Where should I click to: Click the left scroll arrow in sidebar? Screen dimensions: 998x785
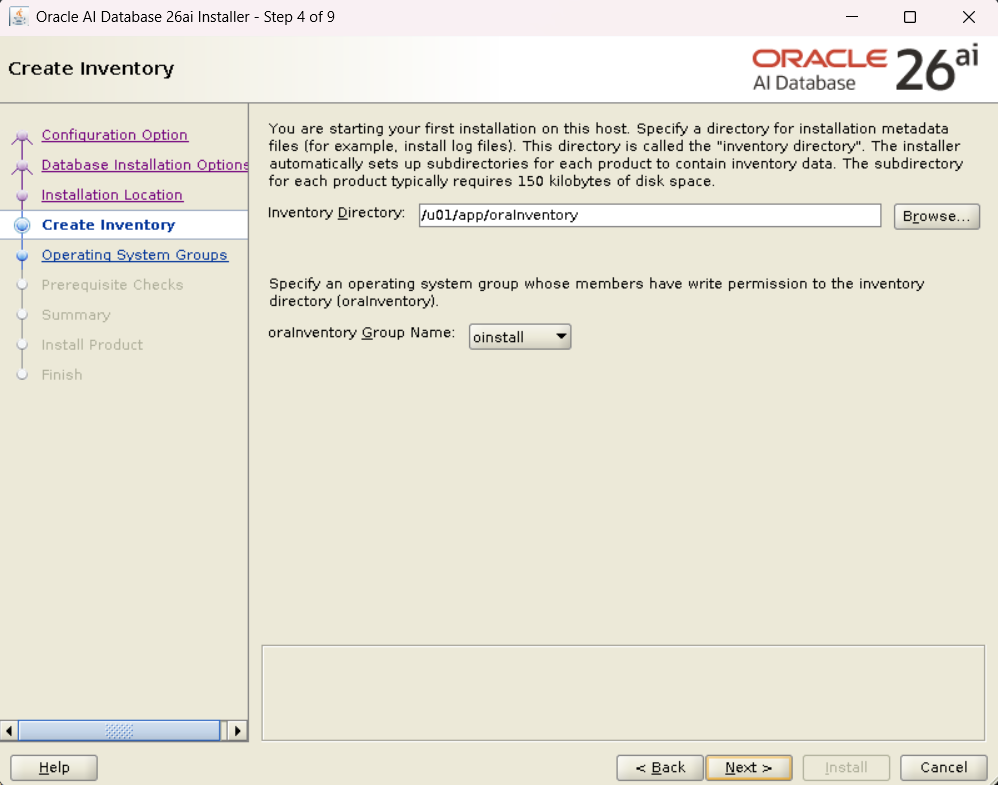click(x=9, y=730)
